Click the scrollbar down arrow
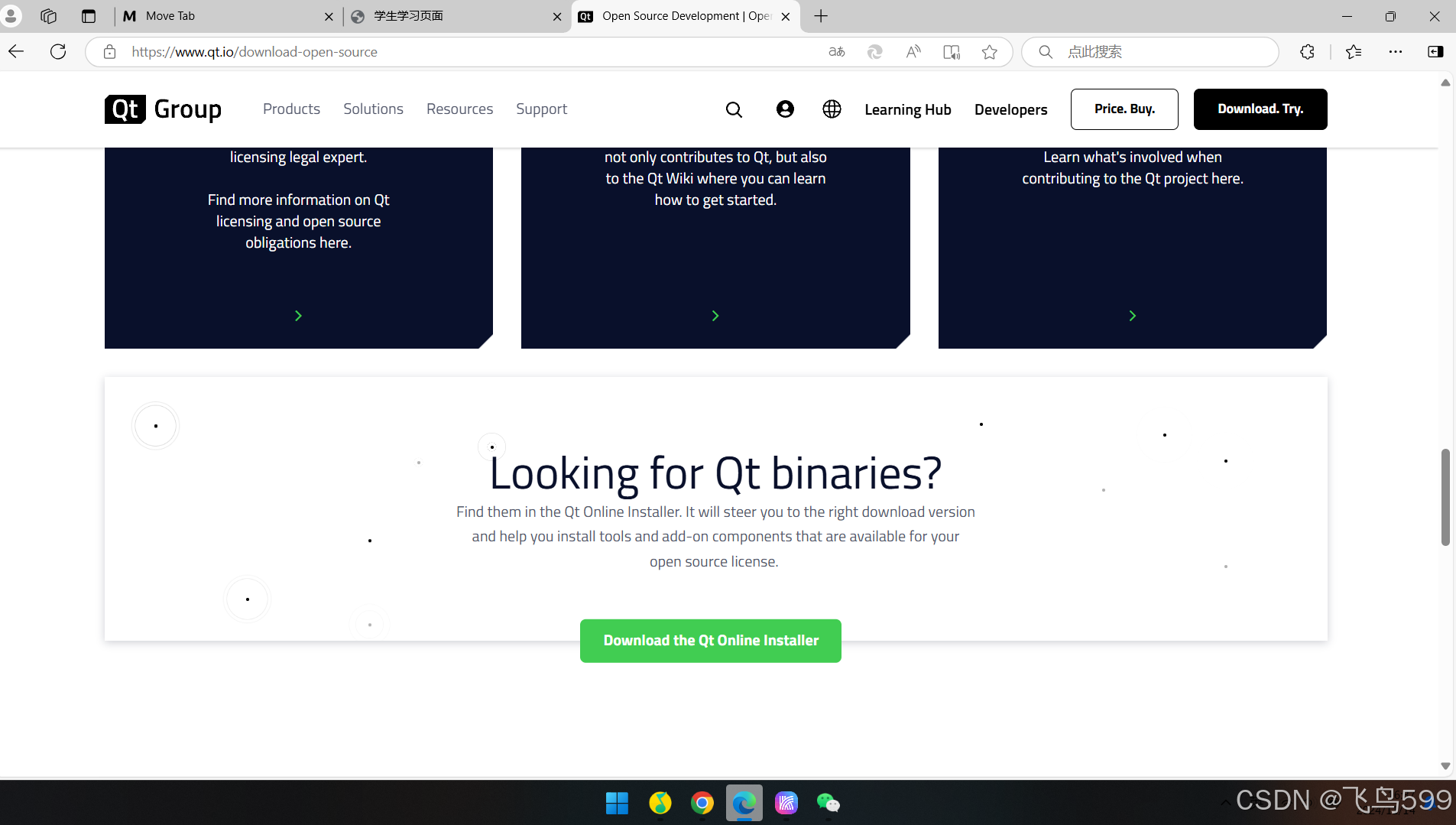This screenshot has height=825, width=1456. click(x=1445, y=765)
